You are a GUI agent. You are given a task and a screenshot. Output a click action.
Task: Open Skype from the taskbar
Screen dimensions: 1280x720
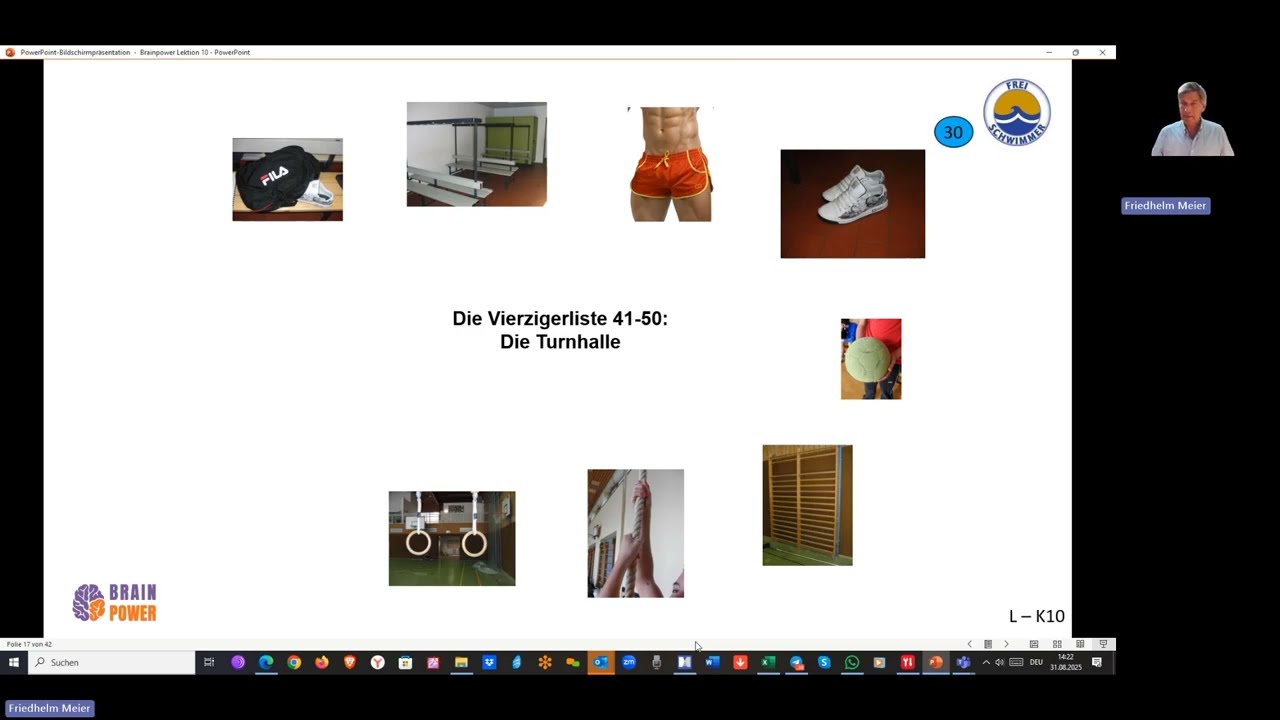[824, 662]
